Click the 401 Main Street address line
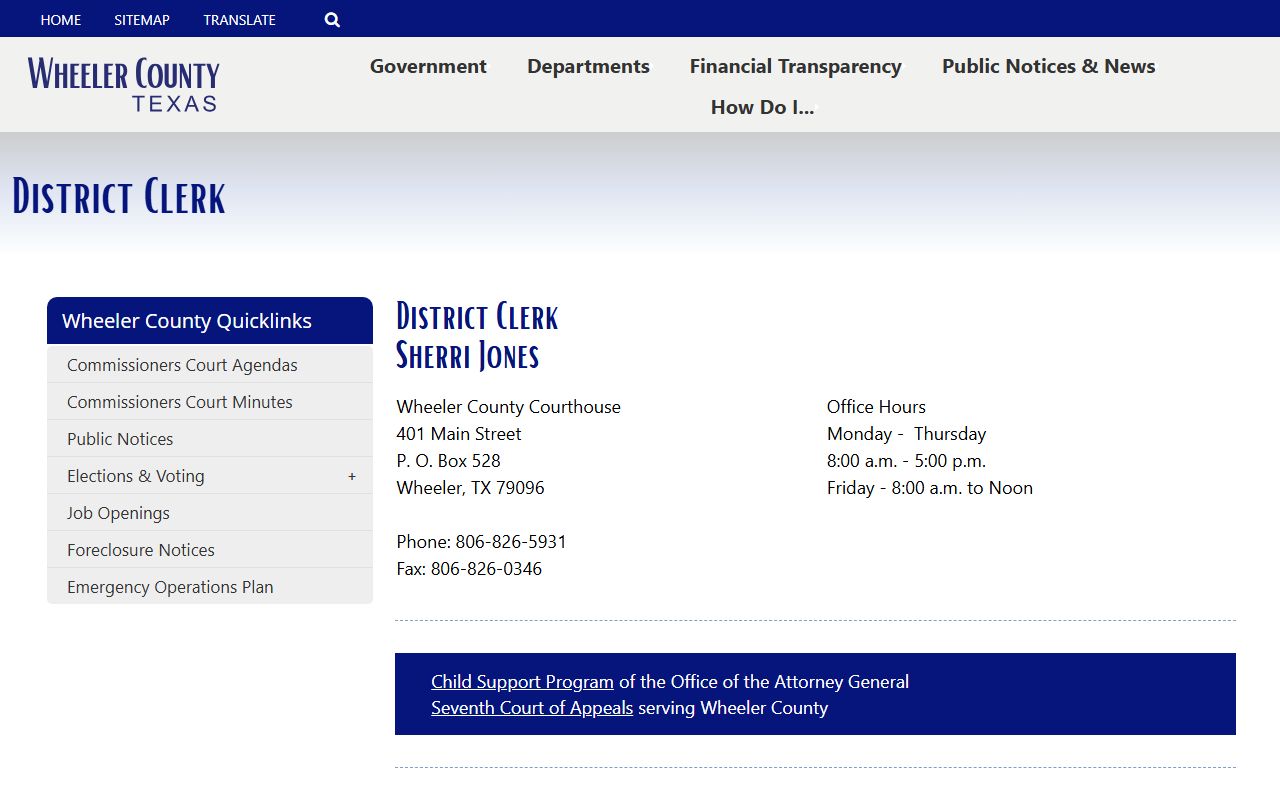1280x800 pixels. pyautogui.click(x=459, y=434)
